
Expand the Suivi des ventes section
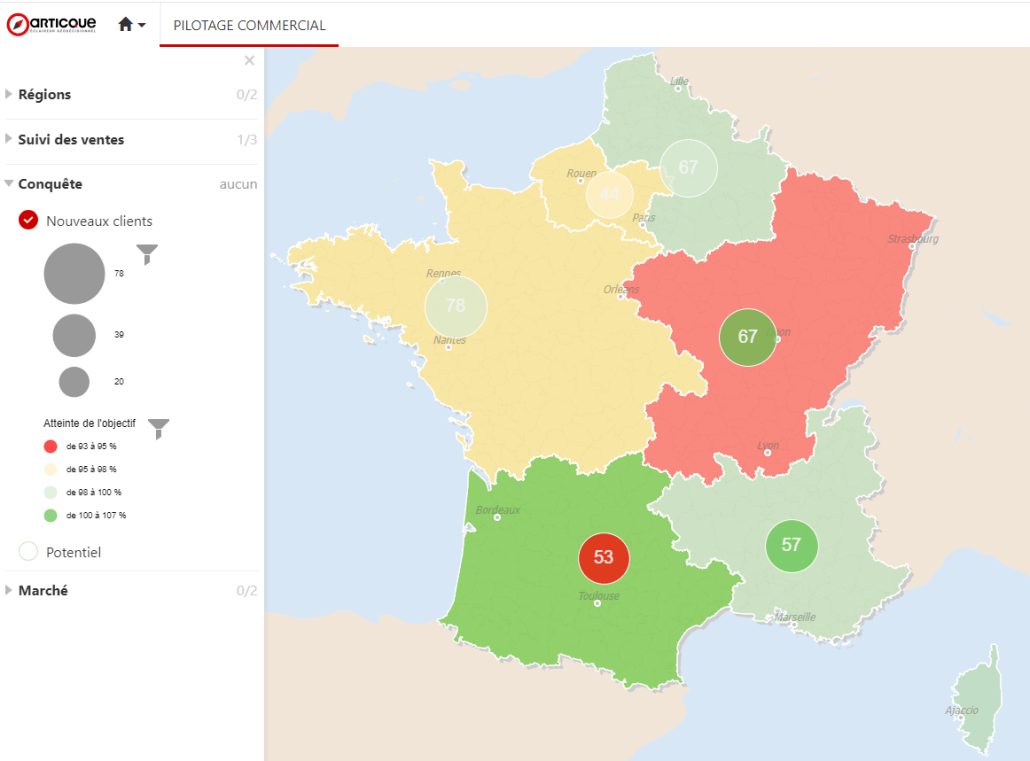click(70, 140)
